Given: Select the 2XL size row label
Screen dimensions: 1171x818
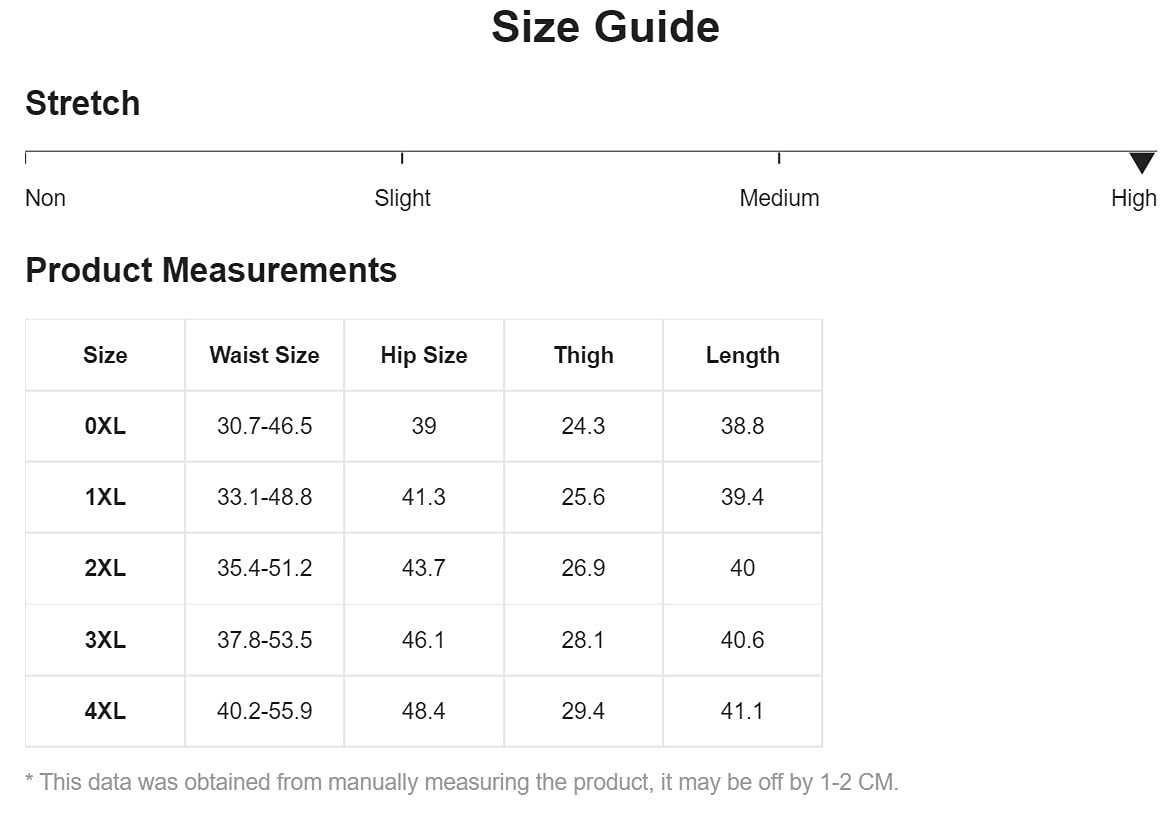Looking at the screenshot, I should coord(105,568).
